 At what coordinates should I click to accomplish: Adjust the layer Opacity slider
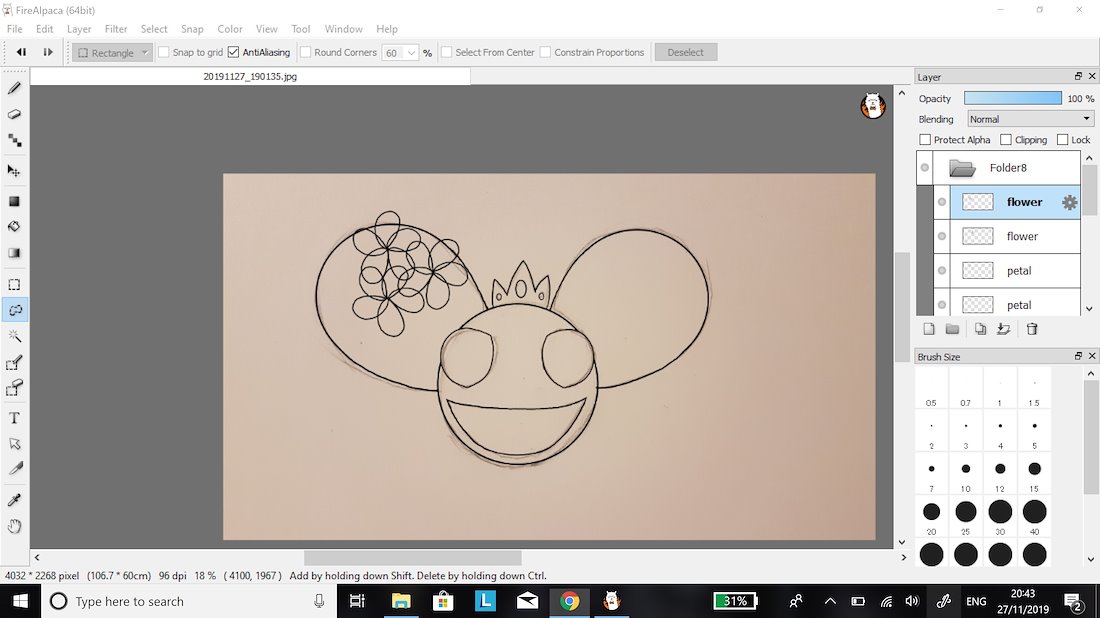pos(1013,98)
